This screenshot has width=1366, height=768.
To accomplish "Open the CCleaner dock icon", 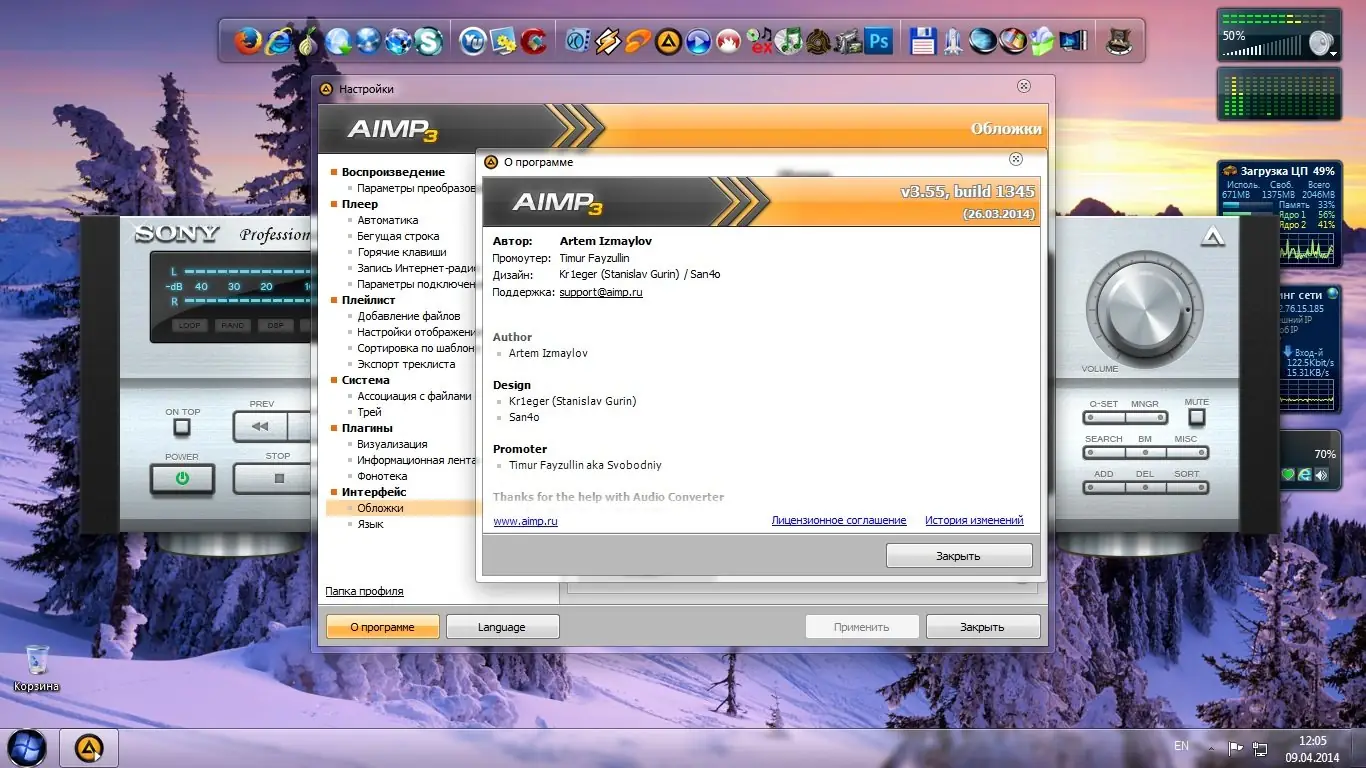I will point(533,41).
